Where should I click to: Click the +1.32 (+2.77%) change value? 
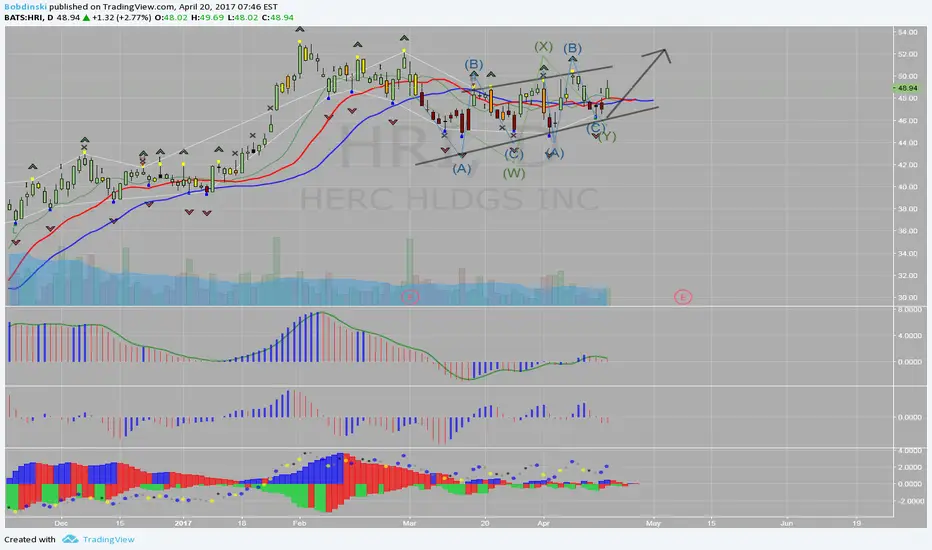click(x=122, y=18)
